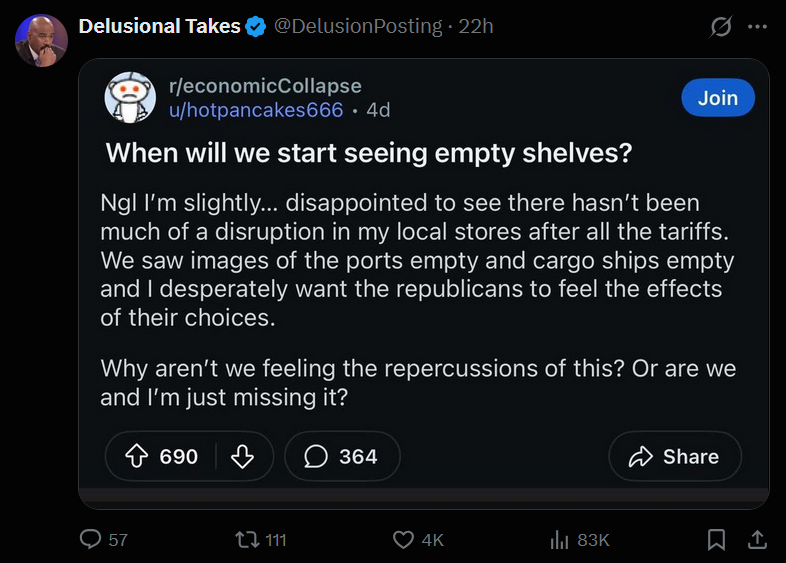Open the three-dot more options menu
The width and height of the screenshot is (786, 563).
pyautogui.click(x=757, y=27)
